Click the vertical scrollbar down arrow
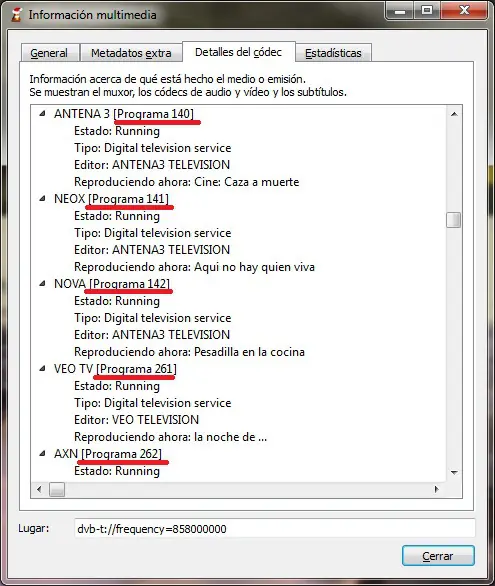Screen dimensions: 495x586 pos(454,473)
